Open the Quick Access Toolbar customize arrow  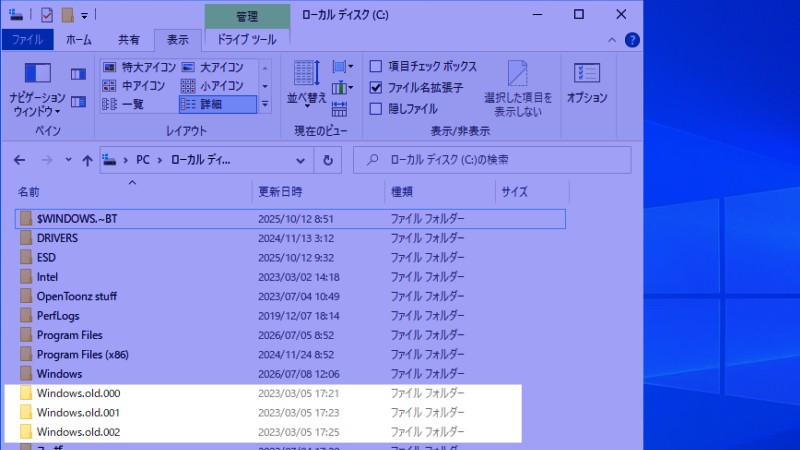(x=85, y=16)
